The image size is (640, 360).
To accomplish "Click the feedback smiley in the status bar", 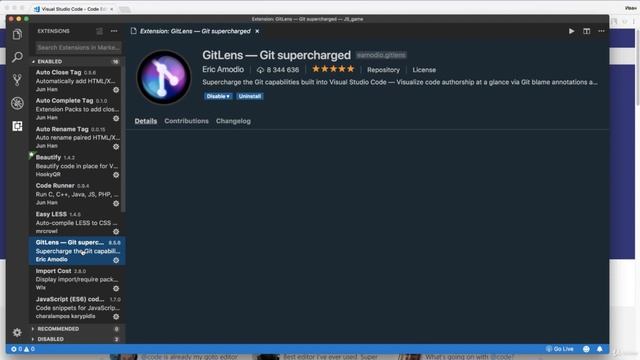I will 586,349.
